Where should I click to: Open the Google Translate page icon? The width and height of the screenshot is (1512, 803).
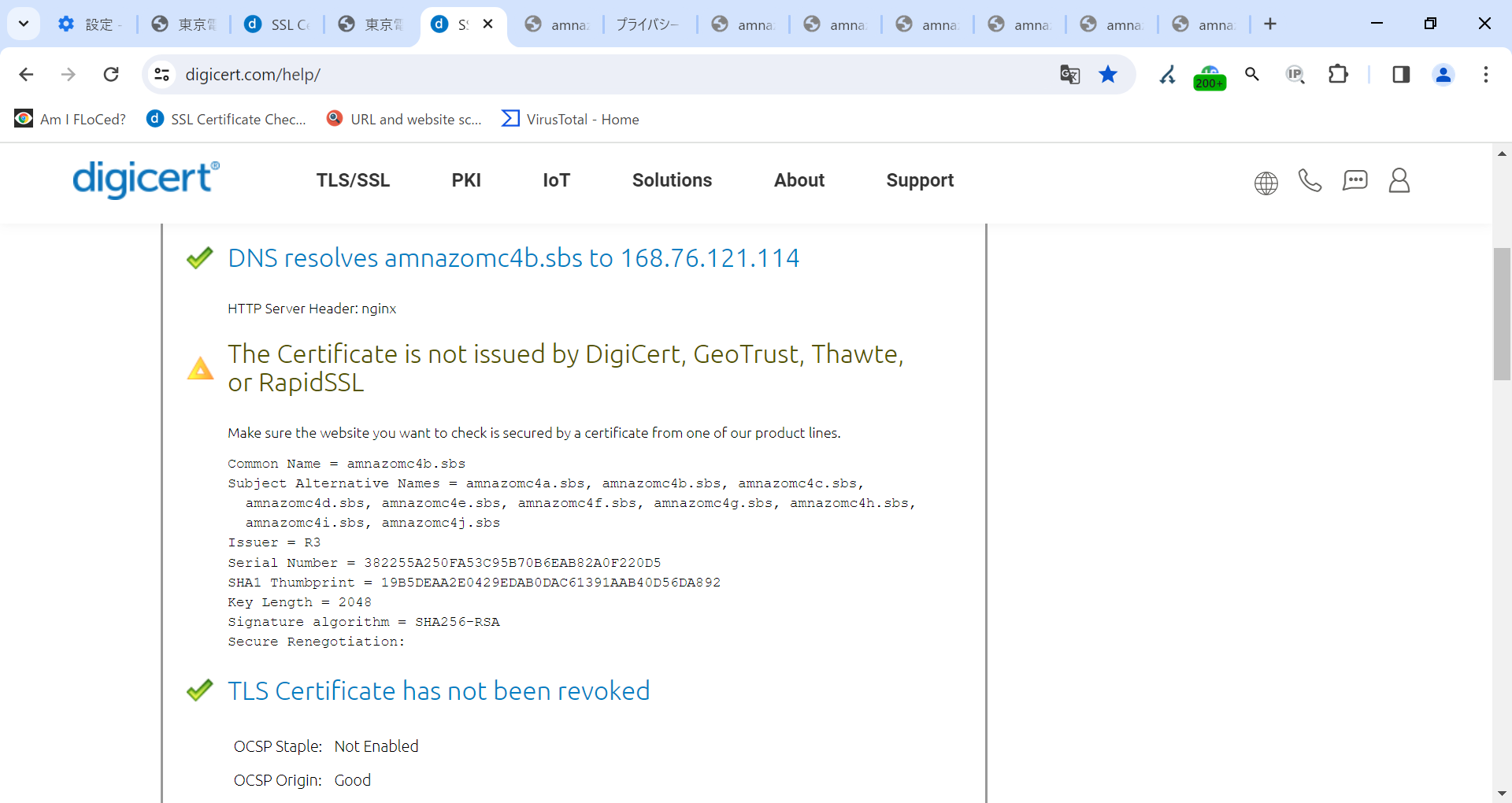tap(1069, 74)
